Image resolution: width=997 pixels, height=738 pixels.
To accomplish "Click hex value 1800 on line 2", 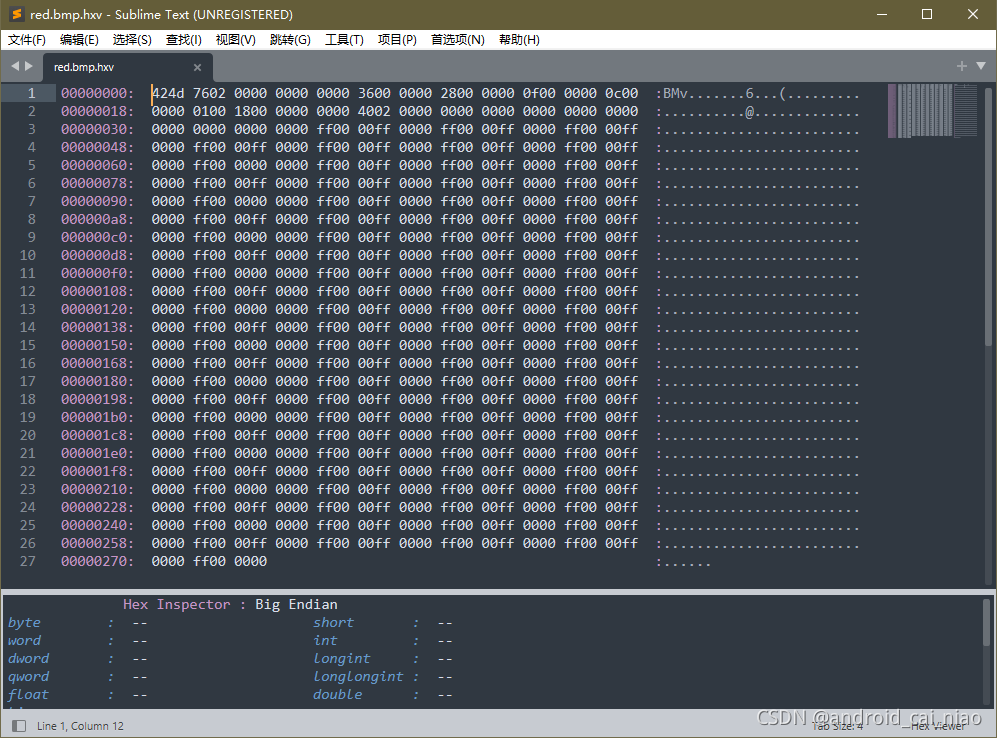I will (x=251, y=111).
